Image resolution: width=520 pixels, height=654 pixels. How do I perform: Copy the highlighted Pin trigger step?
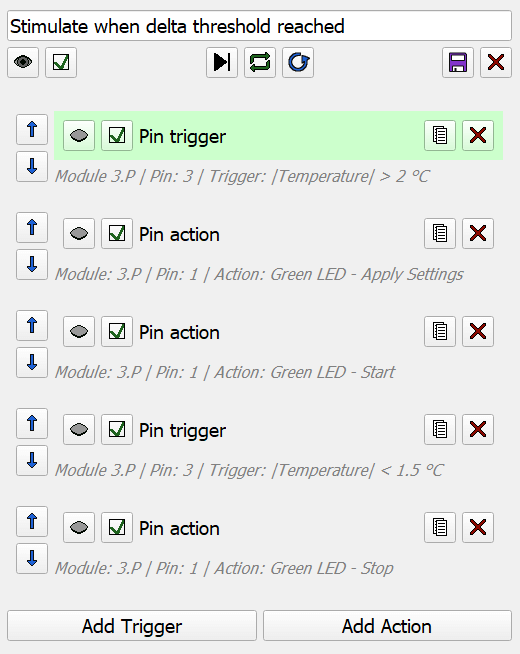click(440, 136)
